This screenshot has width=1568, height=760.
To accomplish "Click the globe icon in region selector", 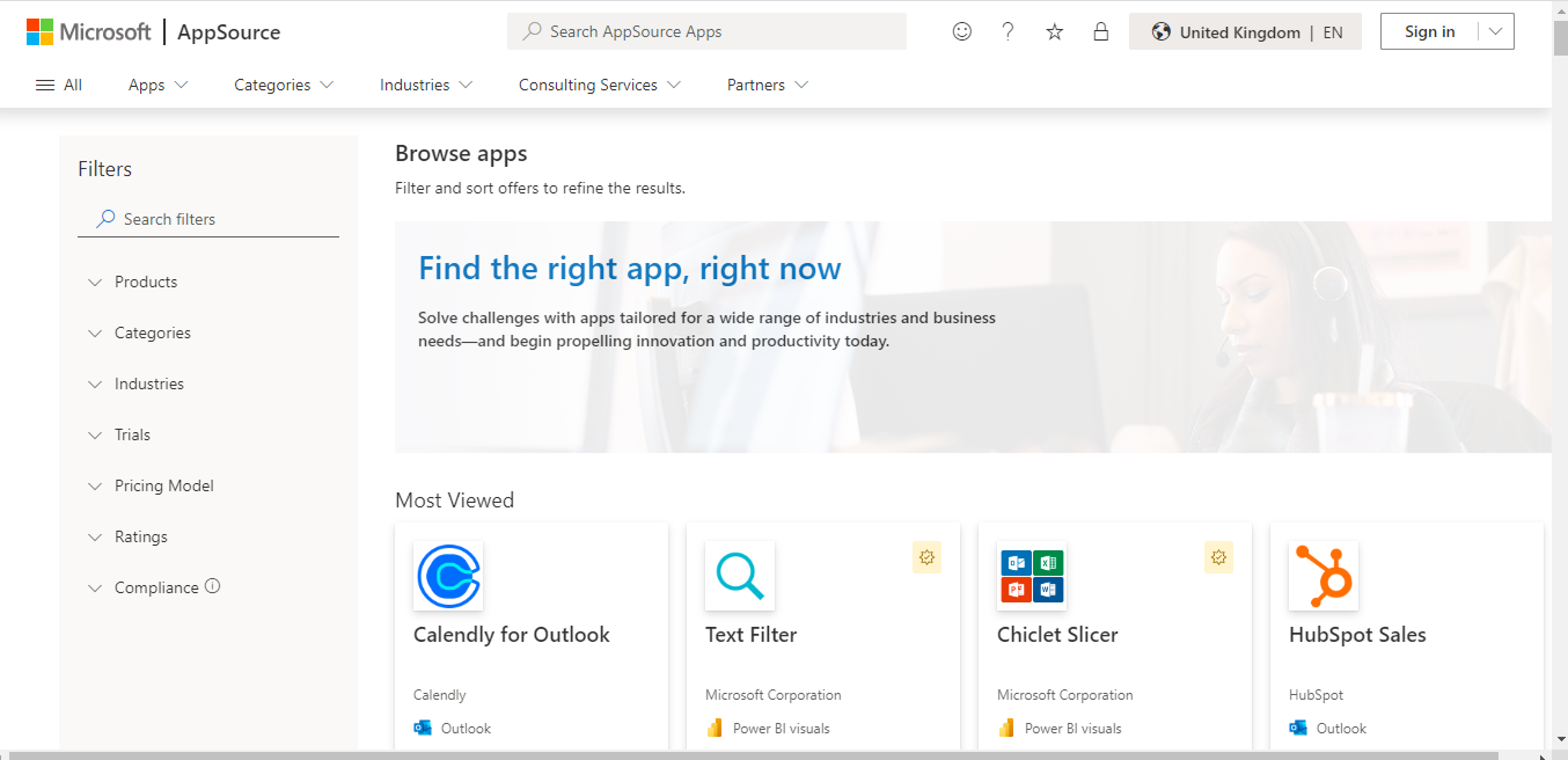I will pyautogui.click(x=1161, y=32).
